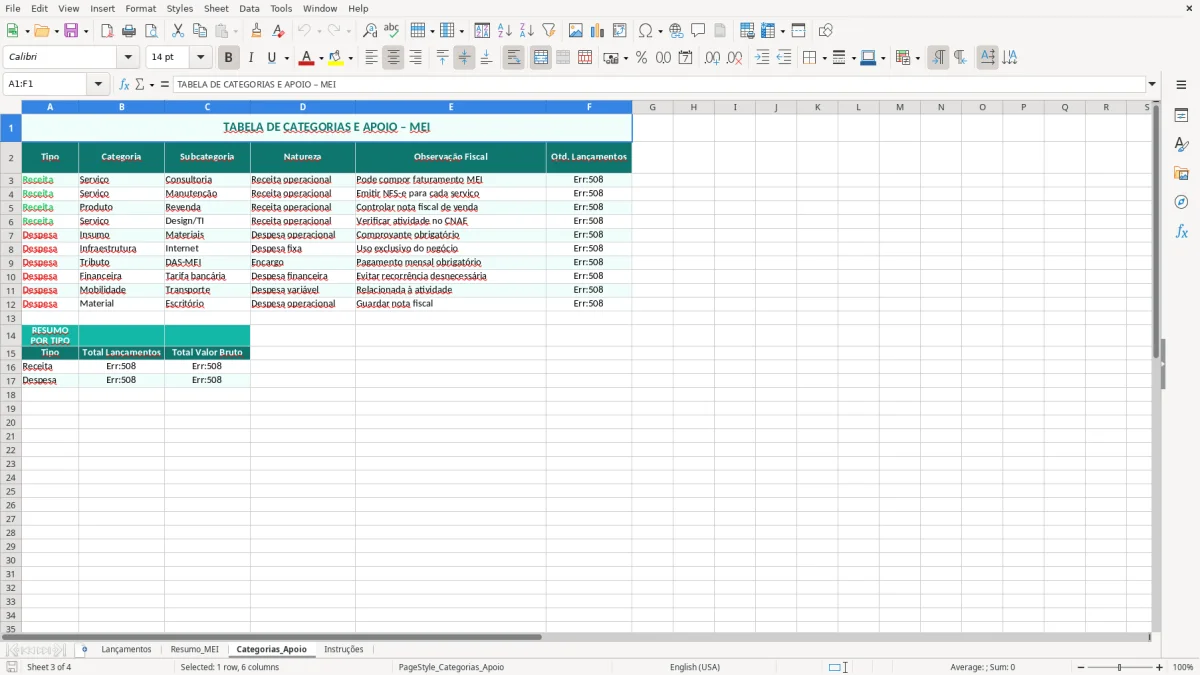This screenshot has width=1200, height=675.
Task: Cut the selection with the scissors icon
Action: (x=178, y=31)
